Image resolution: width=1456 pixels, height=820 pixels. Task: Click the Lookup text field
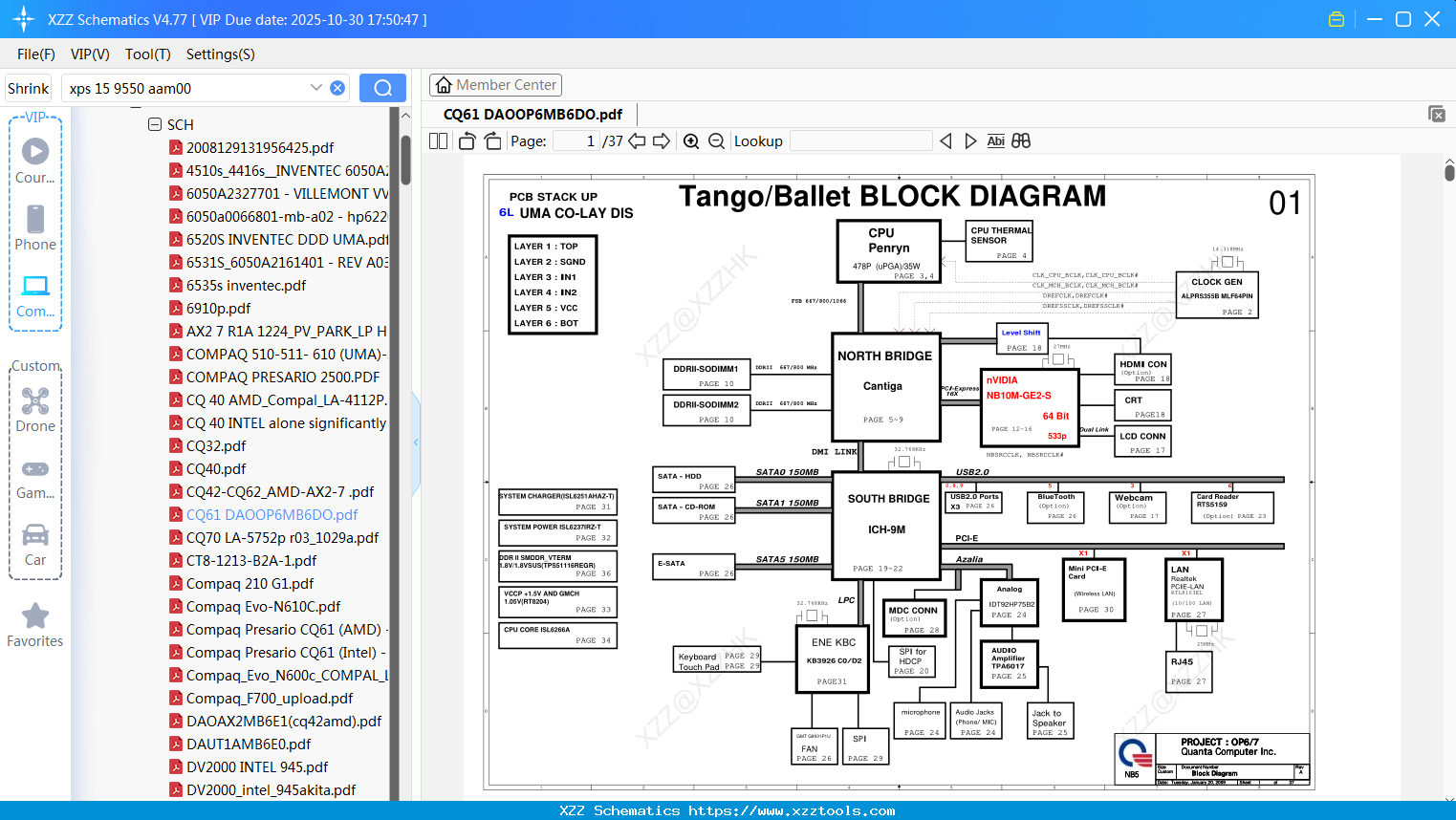click(860, 141)
